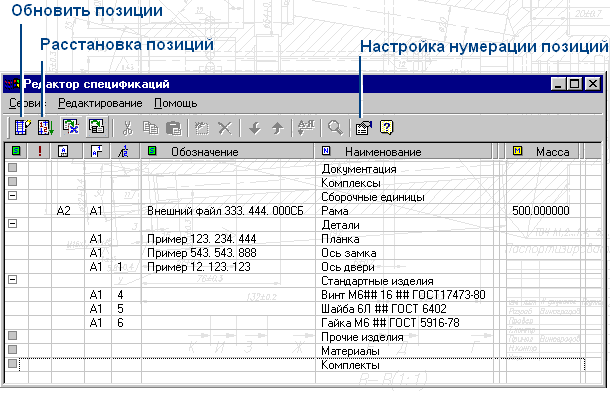610x393 pixels.
Task: Select the Детали section name
Action: tap(340, 225)
